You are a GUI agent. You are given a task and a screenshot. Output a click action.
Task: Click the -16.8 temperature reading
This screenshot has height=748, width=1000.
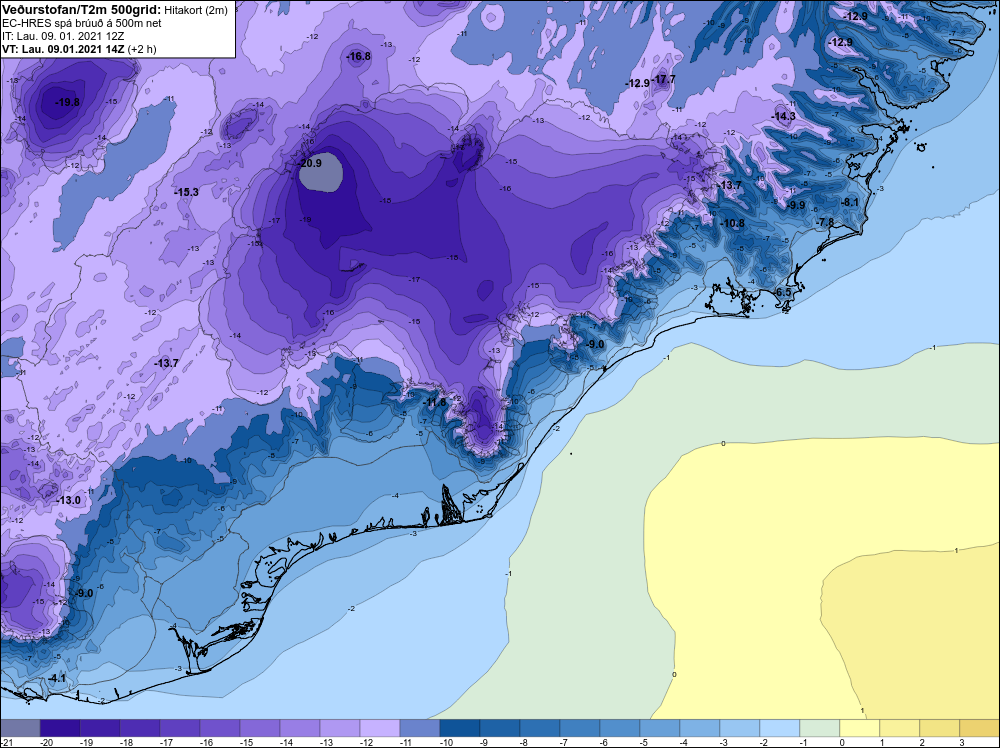[358, 56]
